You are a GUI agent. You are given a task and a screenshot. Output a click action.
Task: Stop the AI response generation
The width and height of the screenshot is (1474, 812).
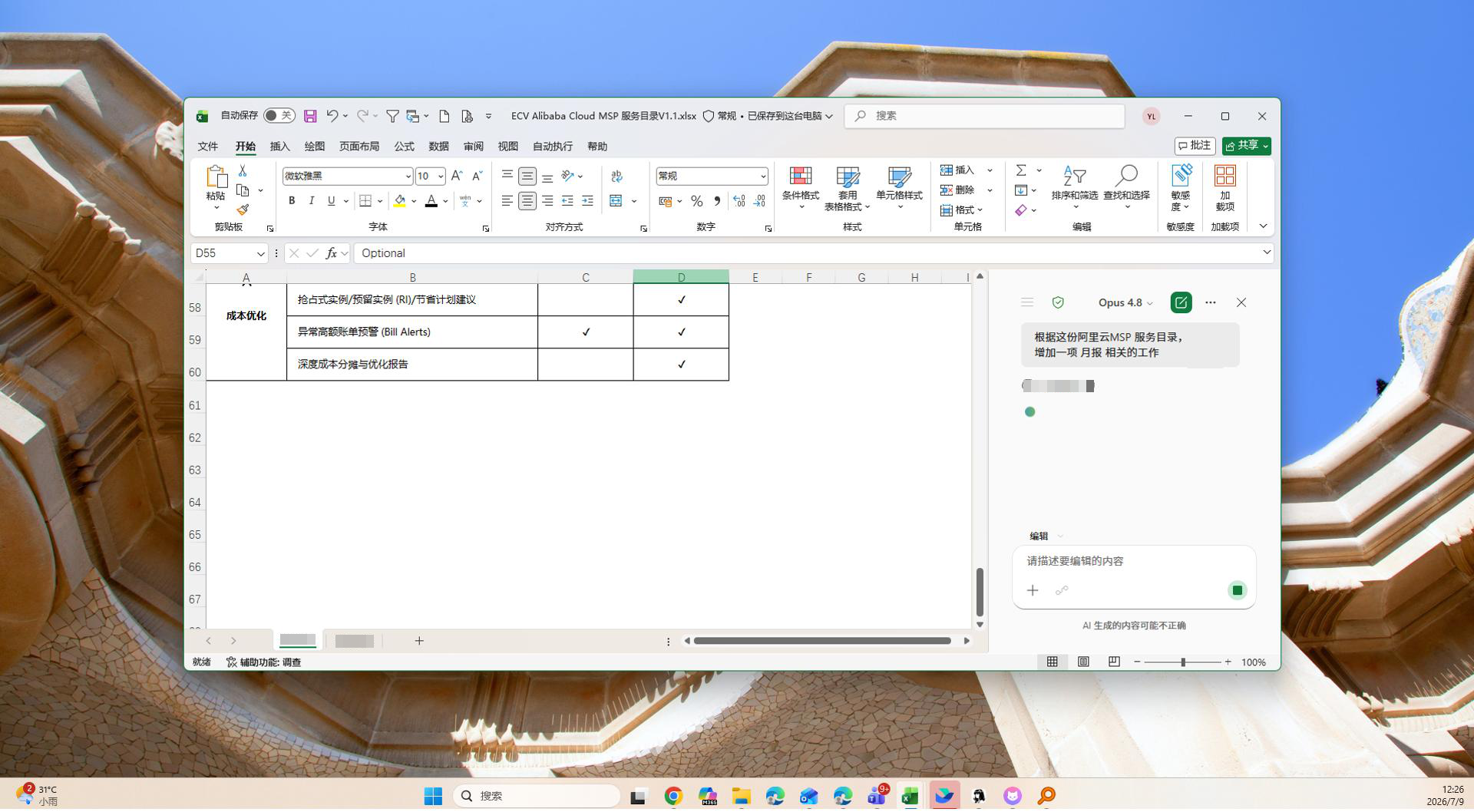tap(1238, 590)
